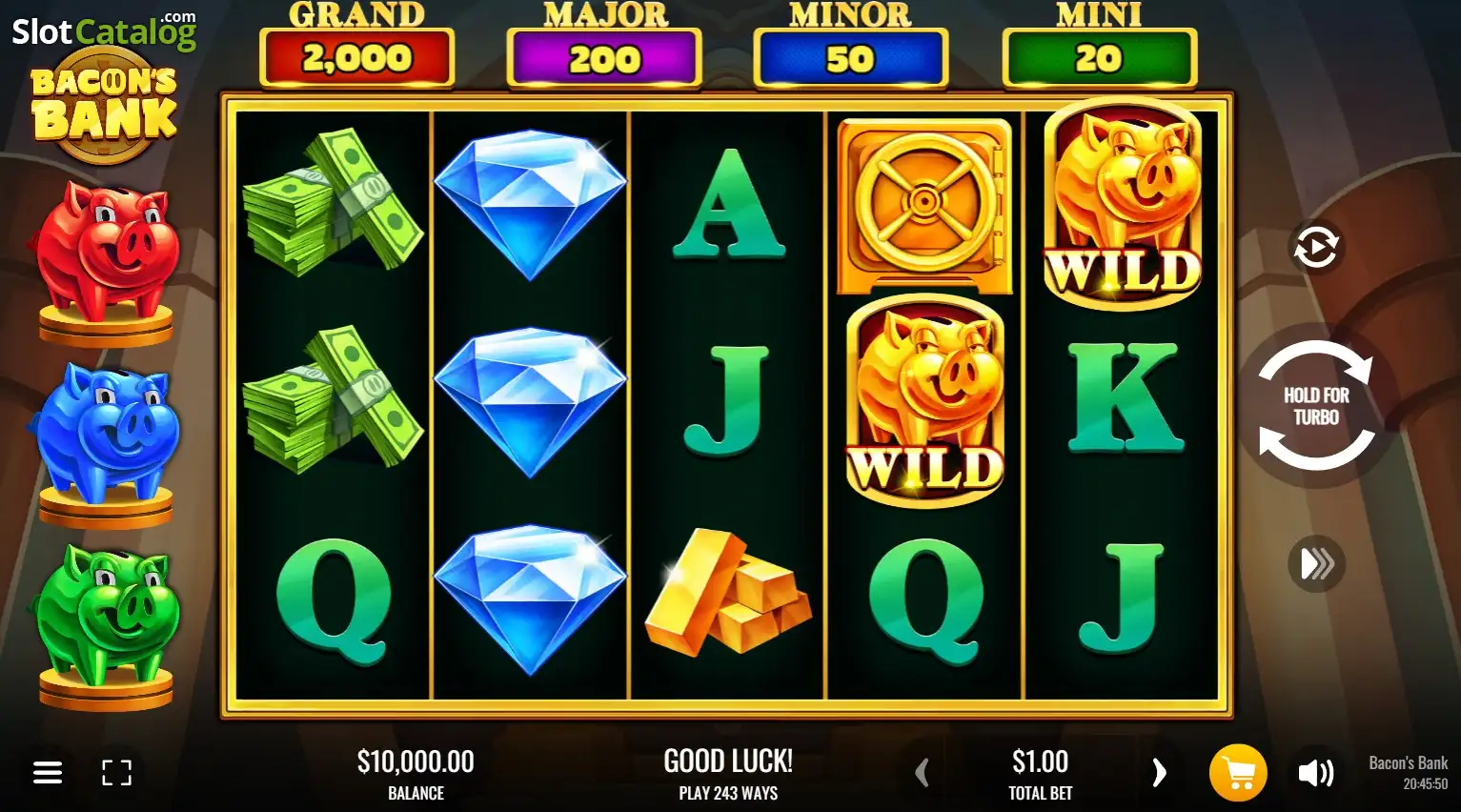Click the SlotCatalog.com logo
1461x812 pixels.
(104, 30)
